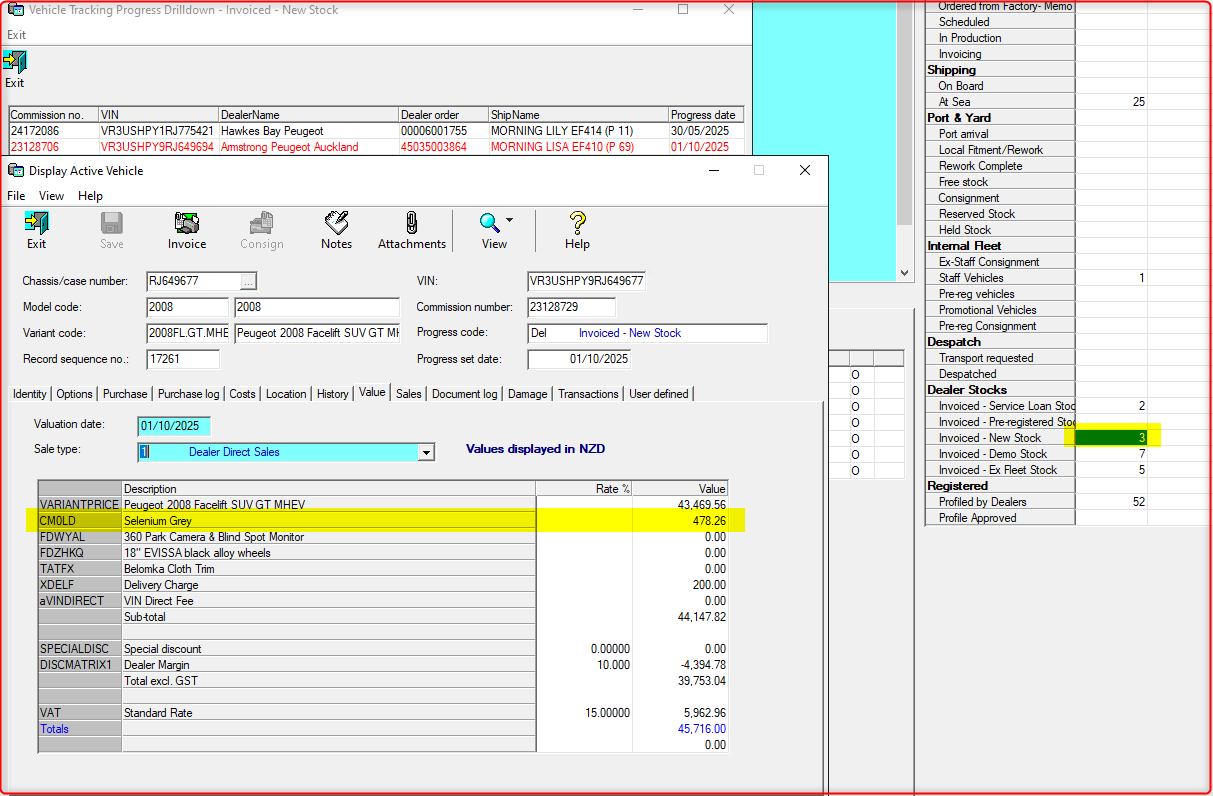Click the Valuation date field
The image size is (1213, 796).
coord(174,425)
